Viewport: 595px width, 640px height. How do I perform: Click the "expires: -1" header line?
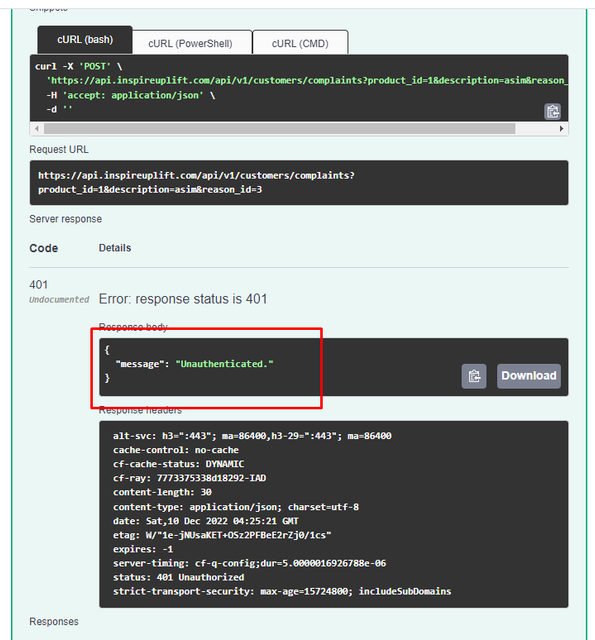coord(143,549)
